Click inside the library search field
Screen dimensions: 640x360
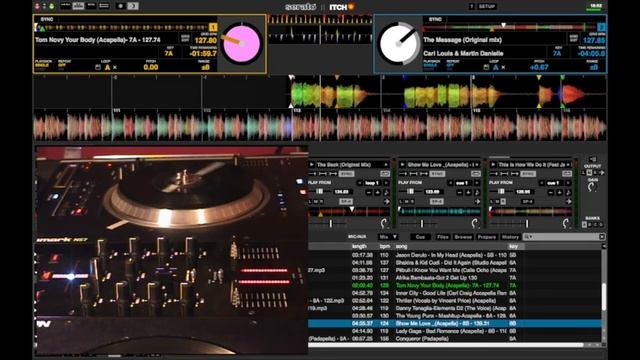(565, 237)
